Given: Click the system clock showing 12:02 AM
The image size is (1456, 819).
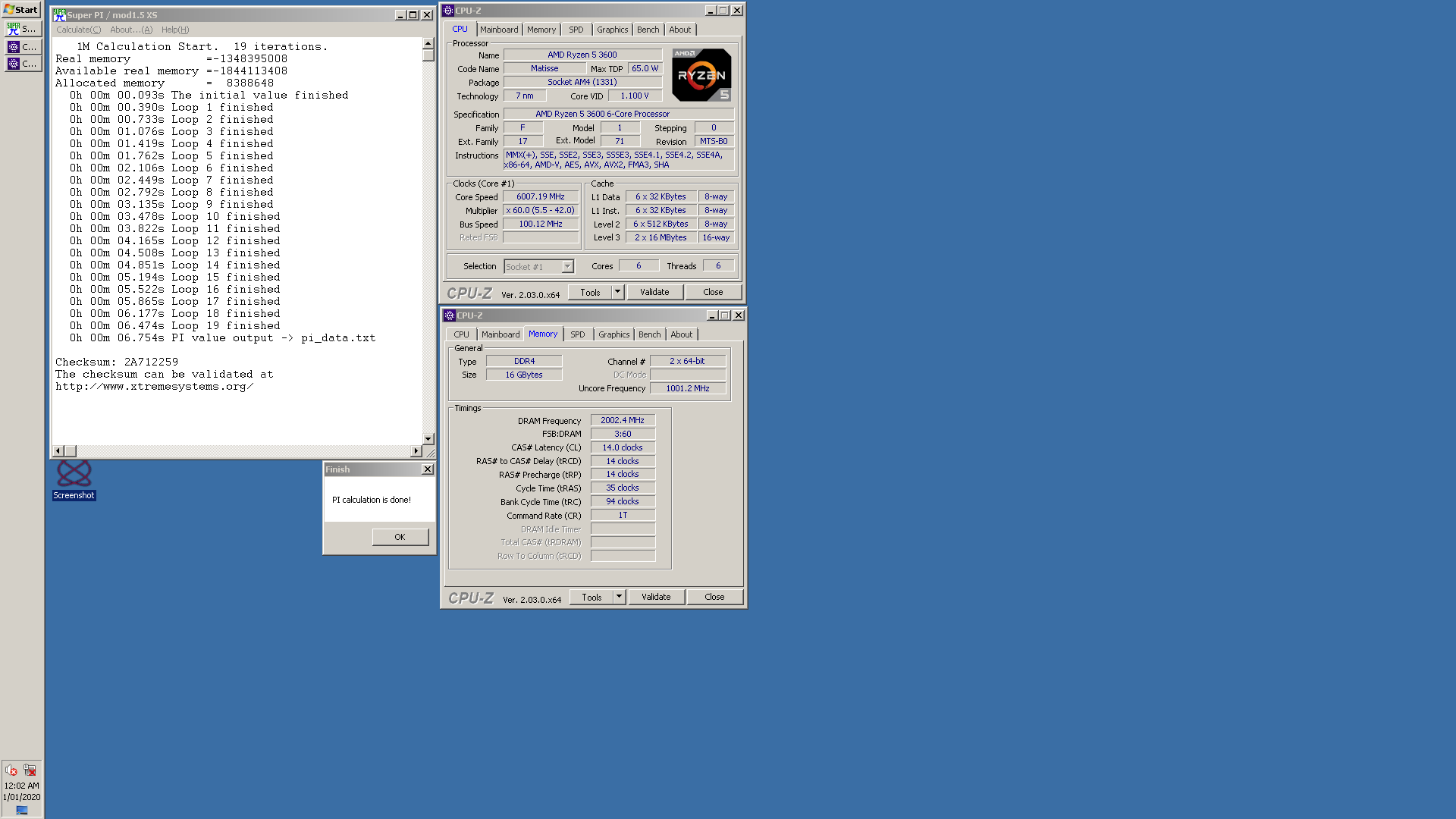Looking at the screenshot, I should (x=21, y=786).
